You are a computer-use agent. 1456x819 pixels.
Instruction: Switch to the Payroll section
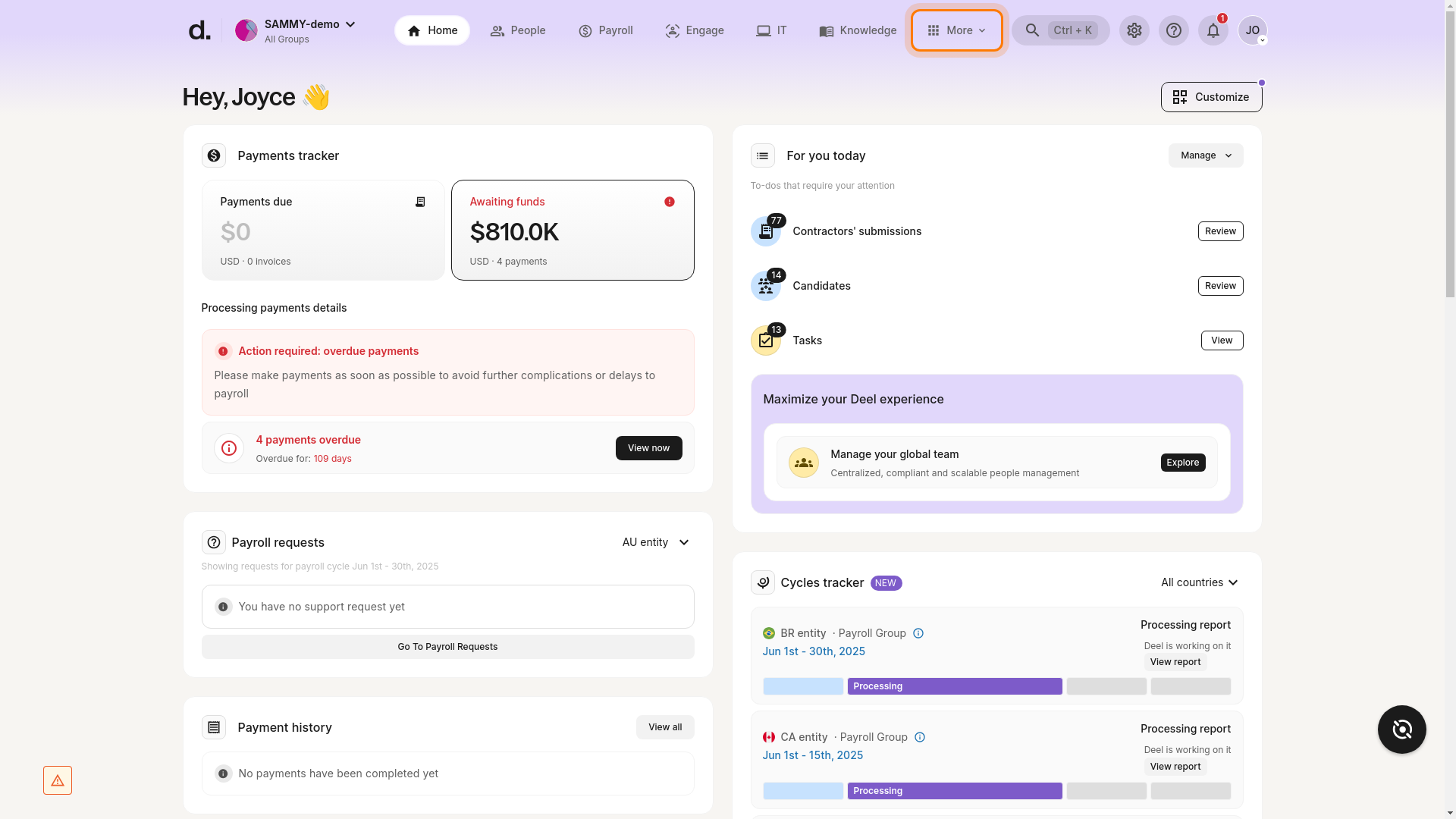pos(605,30)
